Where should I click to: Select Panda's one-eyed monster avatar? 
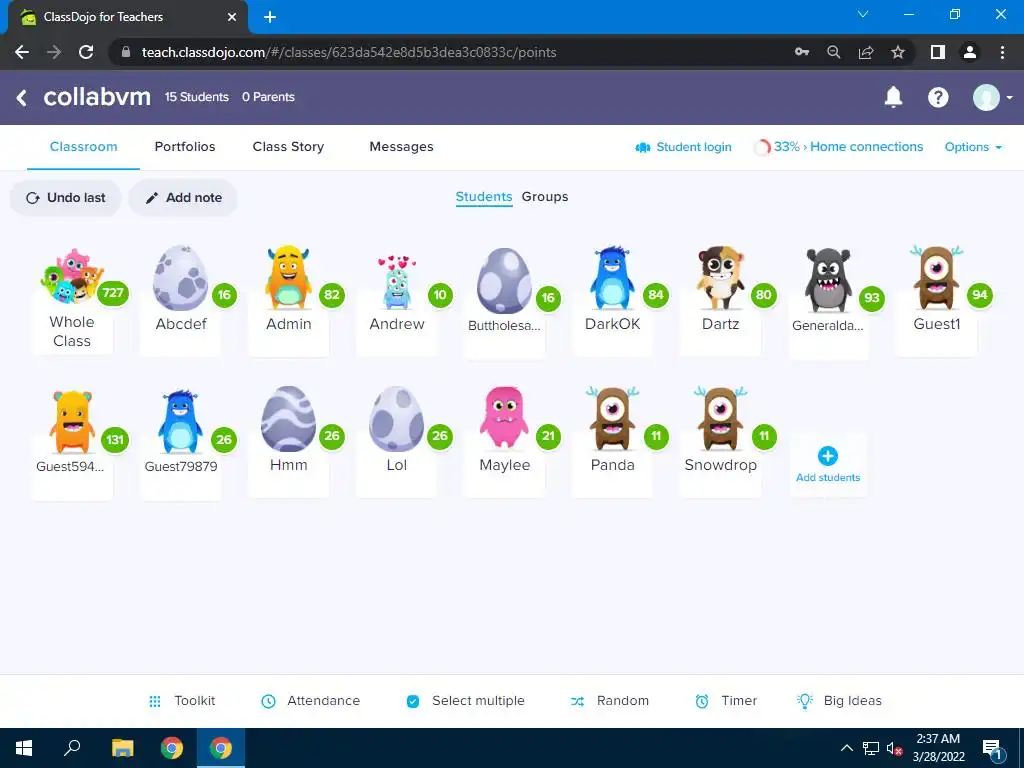click(612, 419)
